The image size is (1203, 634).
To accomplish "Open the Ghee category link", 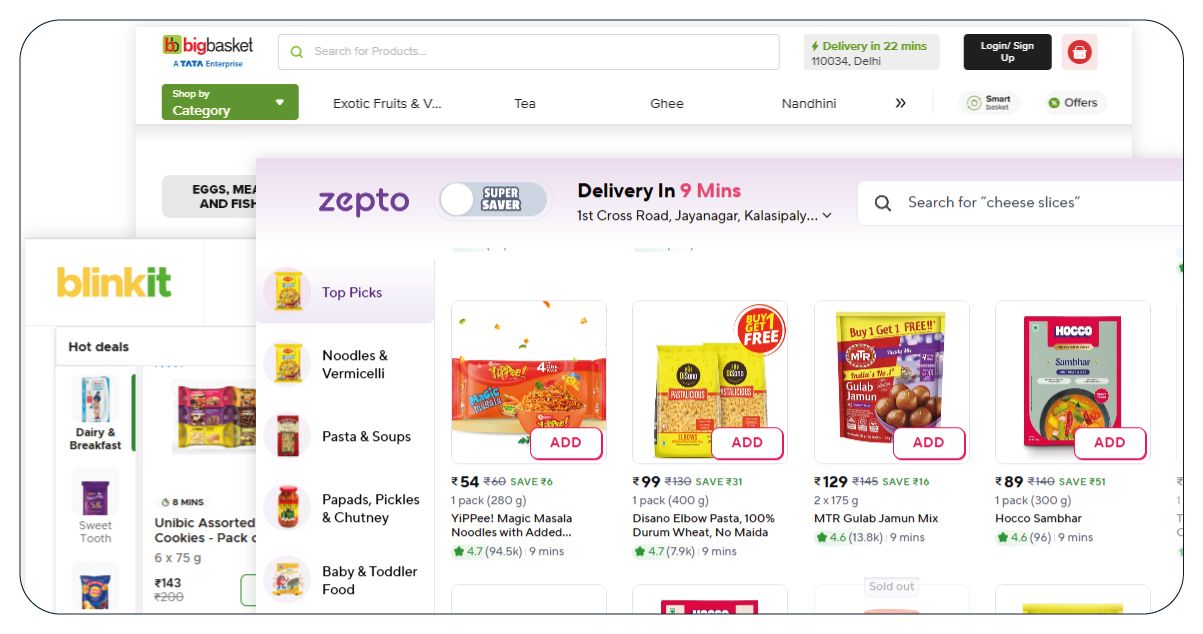I will [667, 103].
